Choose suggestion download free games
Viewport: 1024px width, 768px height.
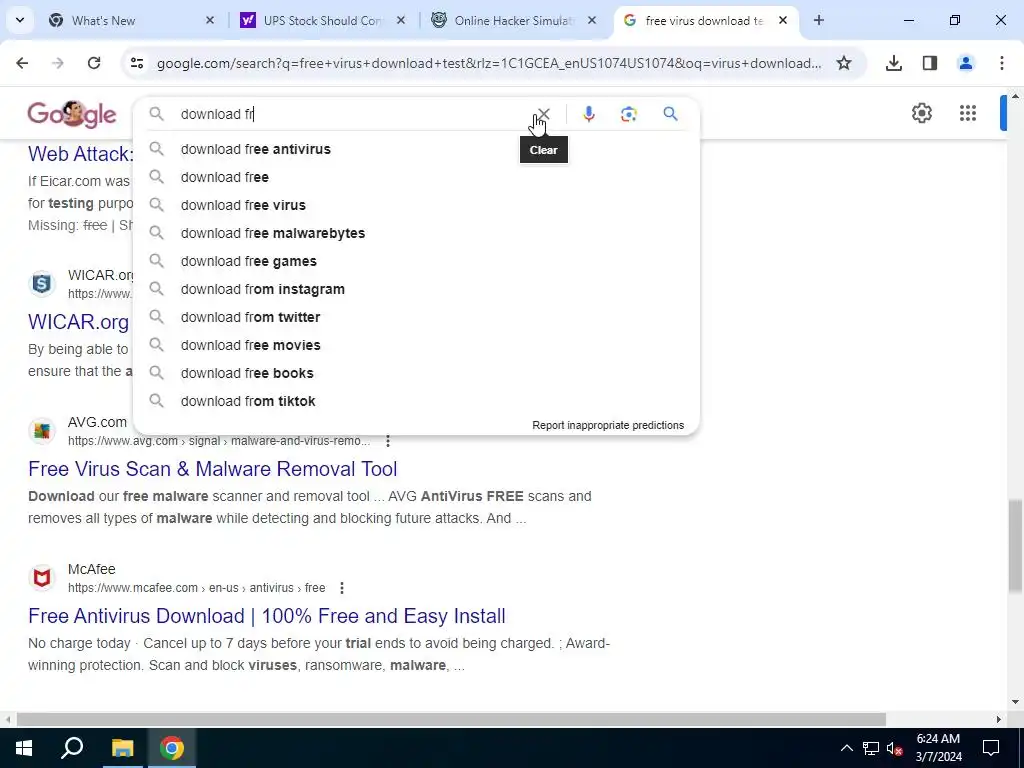[416, 261]
